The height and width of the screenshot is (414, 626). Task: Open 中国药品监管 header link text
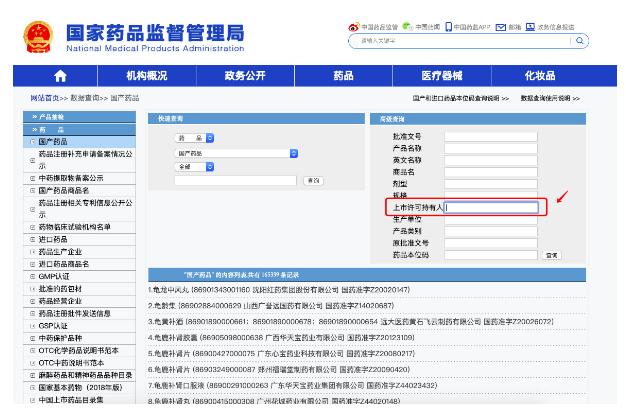[x=379, y=27]
